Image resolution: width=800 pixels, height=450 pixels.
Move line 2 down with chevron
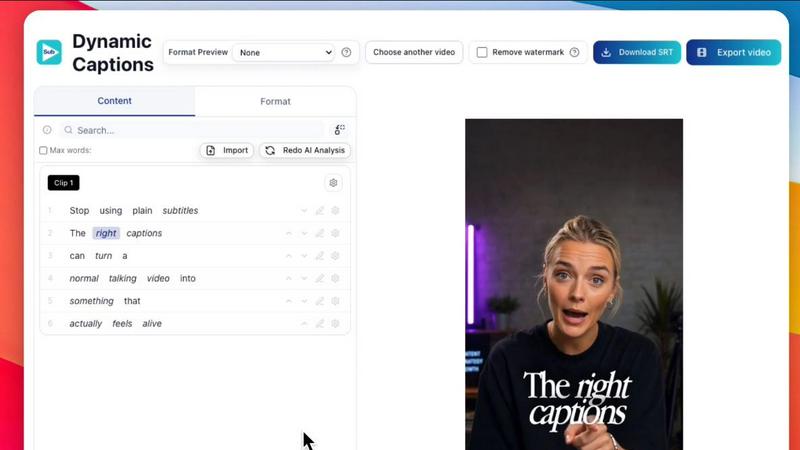pos(304,233)
